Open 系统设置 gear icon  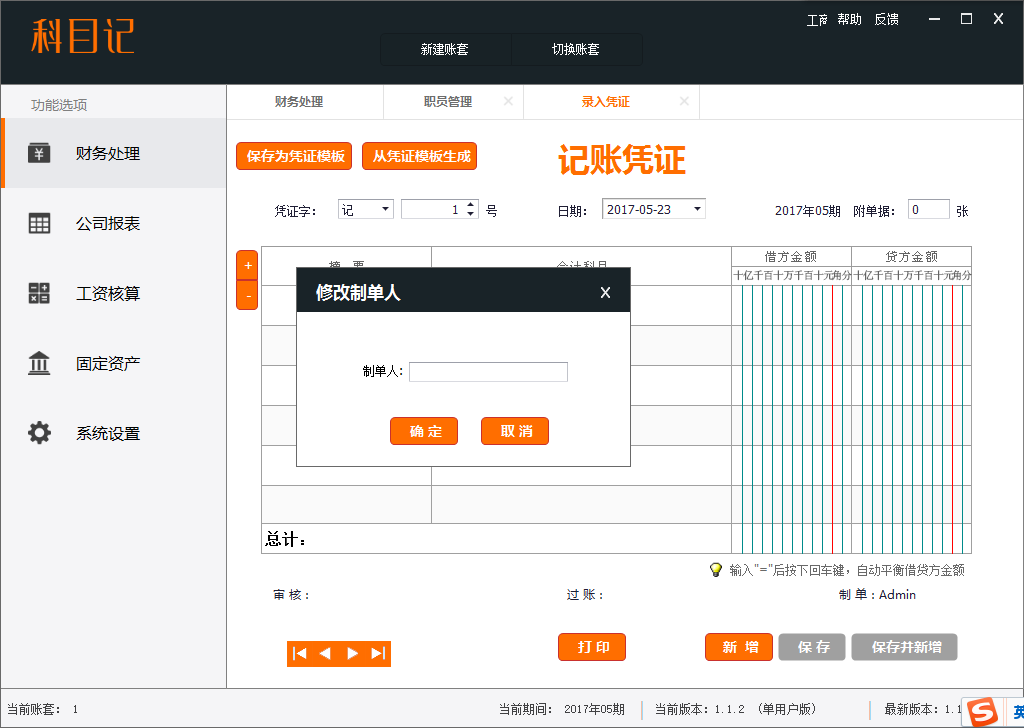39,434
